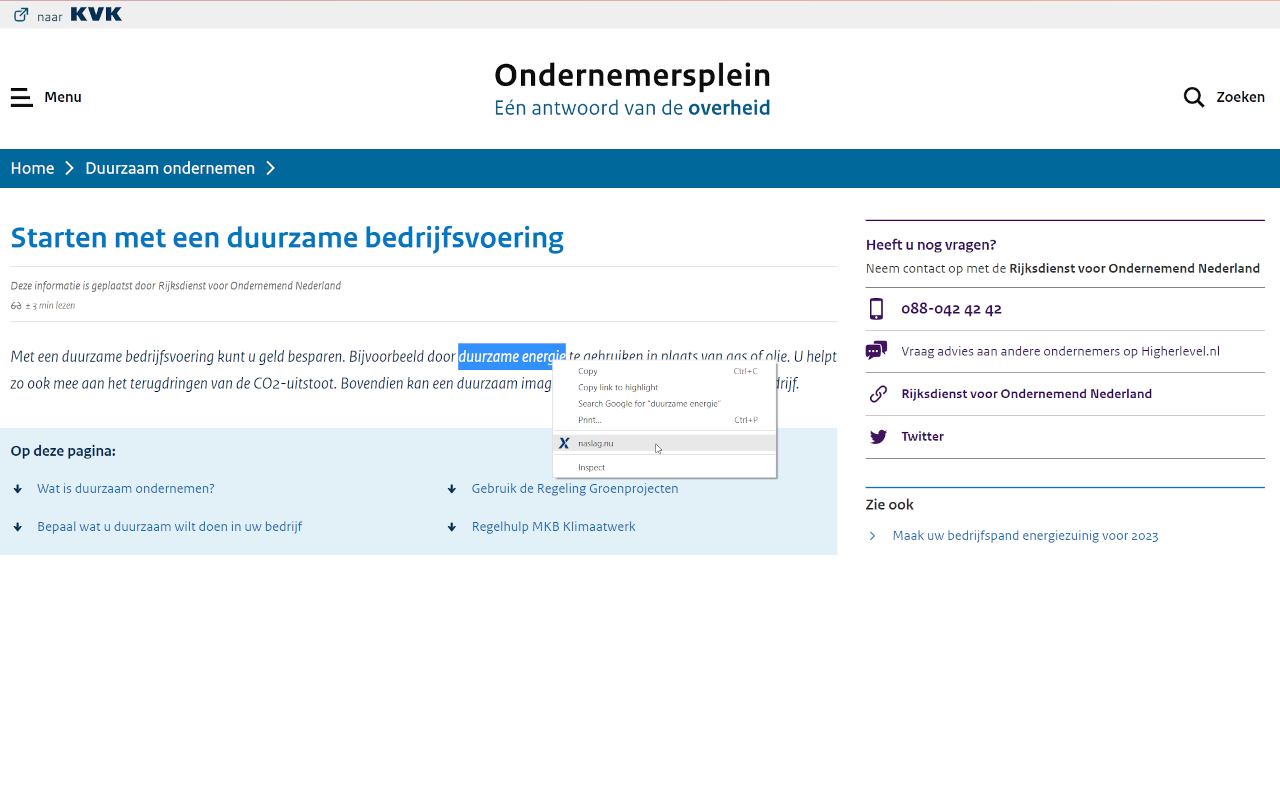The height and width of the screenshot is (800, 1280).
Task: Click the Ondernemersplein site logo
Action: (632, 89)
